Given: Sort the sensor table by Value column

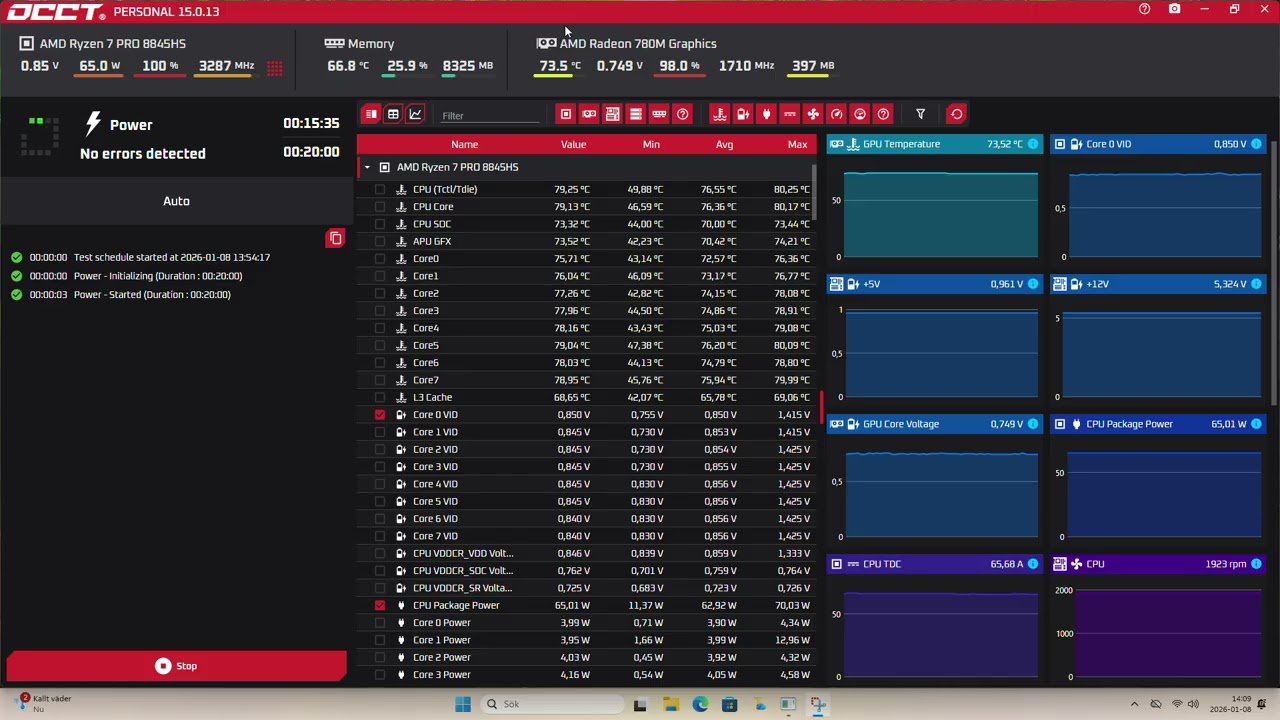Looking at the screenshot, I should point(573,145).
